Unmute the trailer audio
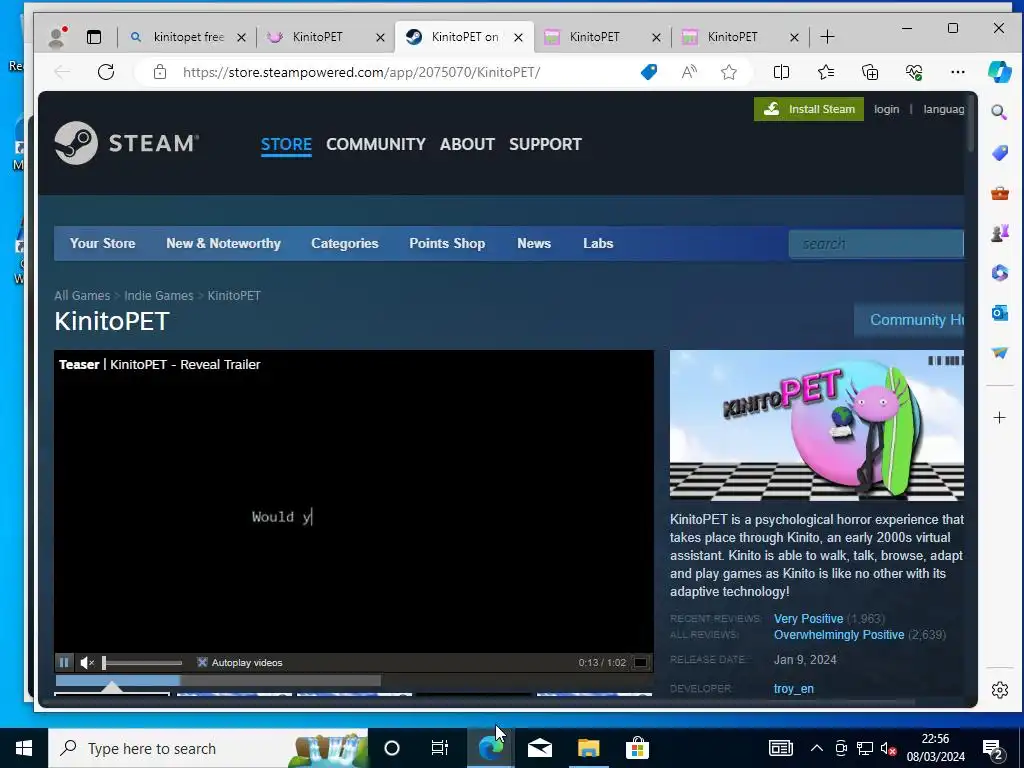The image size is (1024, 768). pyautogui.click(x=87, y=663)
